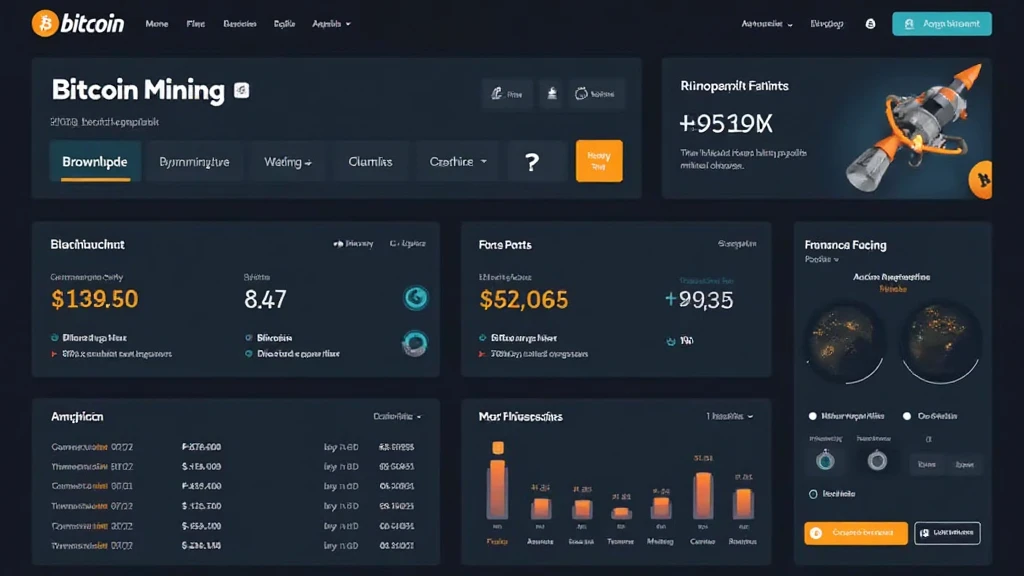
Task: Click the Bitcoin Mining heading
Action: pyautogui.click(x=138, y=89)
